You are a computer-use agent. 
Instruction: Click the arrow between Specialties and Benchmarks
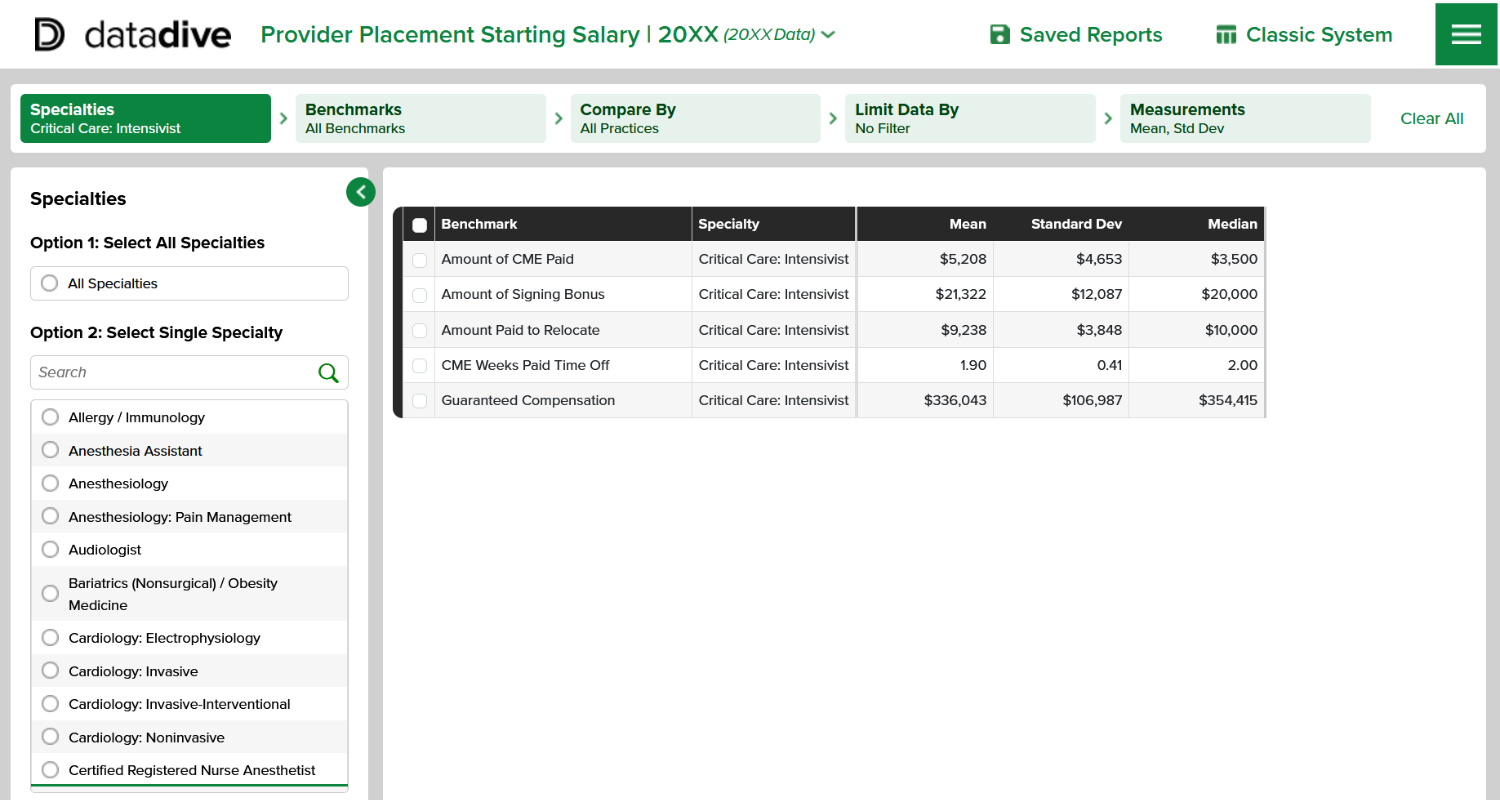283,119
